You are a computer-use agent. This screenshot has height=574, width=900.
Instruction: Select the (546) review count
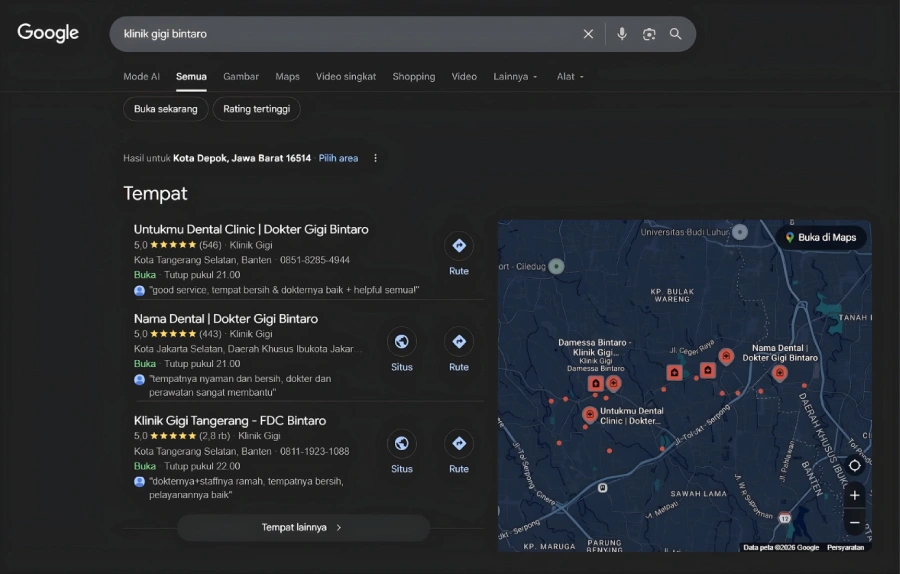tap(210, 245)
